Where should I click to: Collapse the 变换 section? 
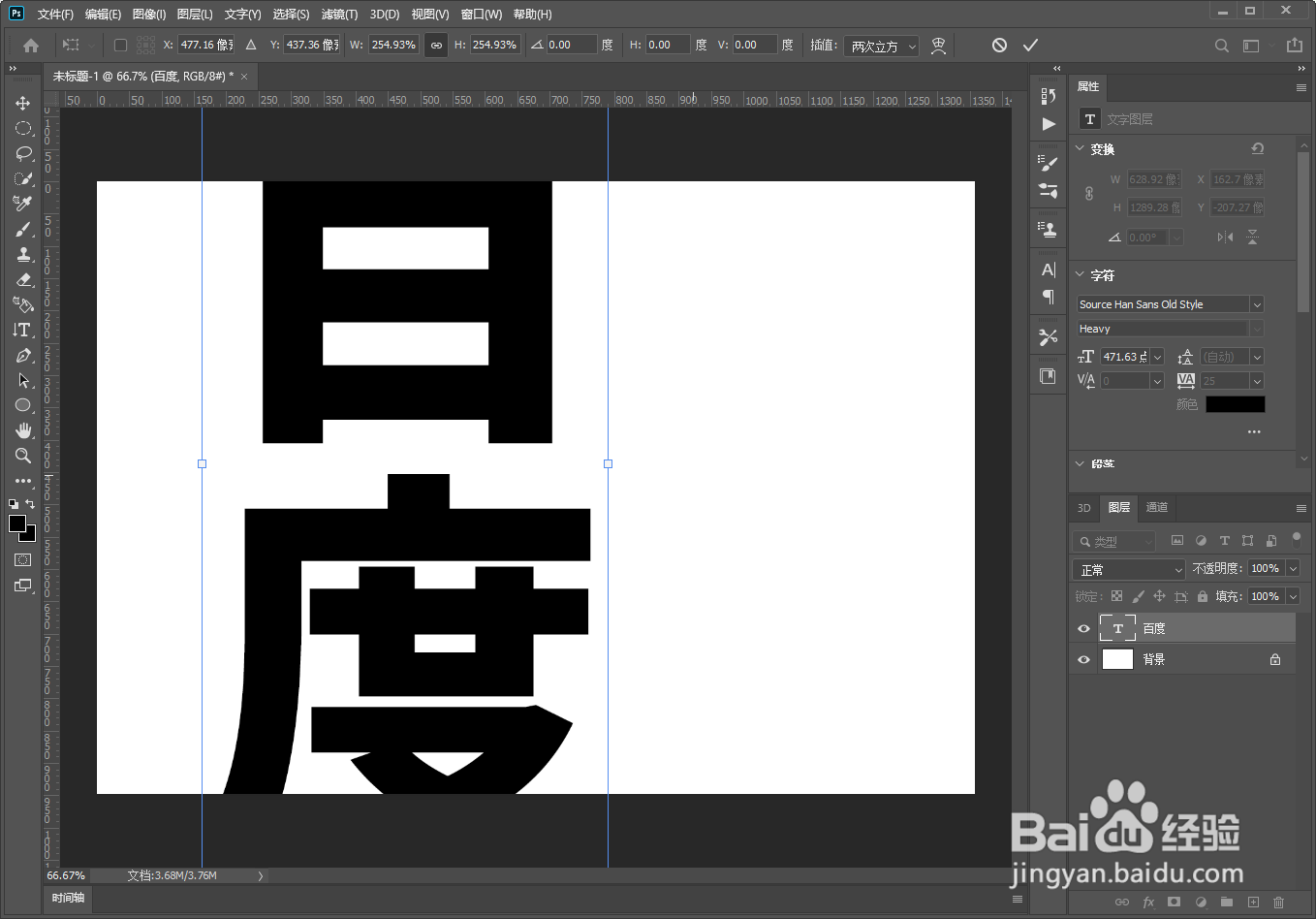(x=1081, y=148)
